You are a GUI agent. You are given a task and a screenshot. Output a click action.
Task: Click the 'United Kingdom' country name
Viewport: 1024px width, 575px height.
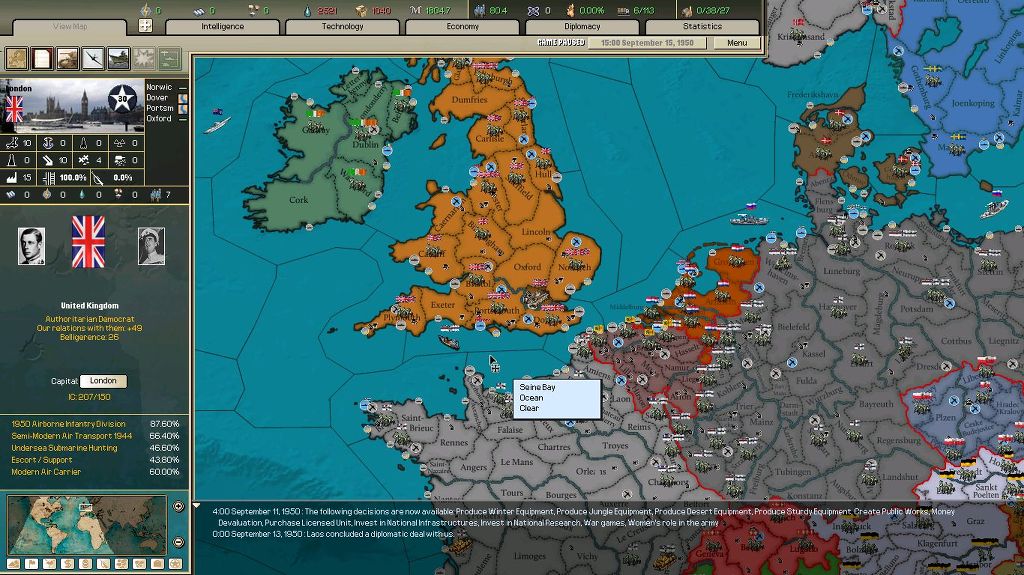[89, 306]
